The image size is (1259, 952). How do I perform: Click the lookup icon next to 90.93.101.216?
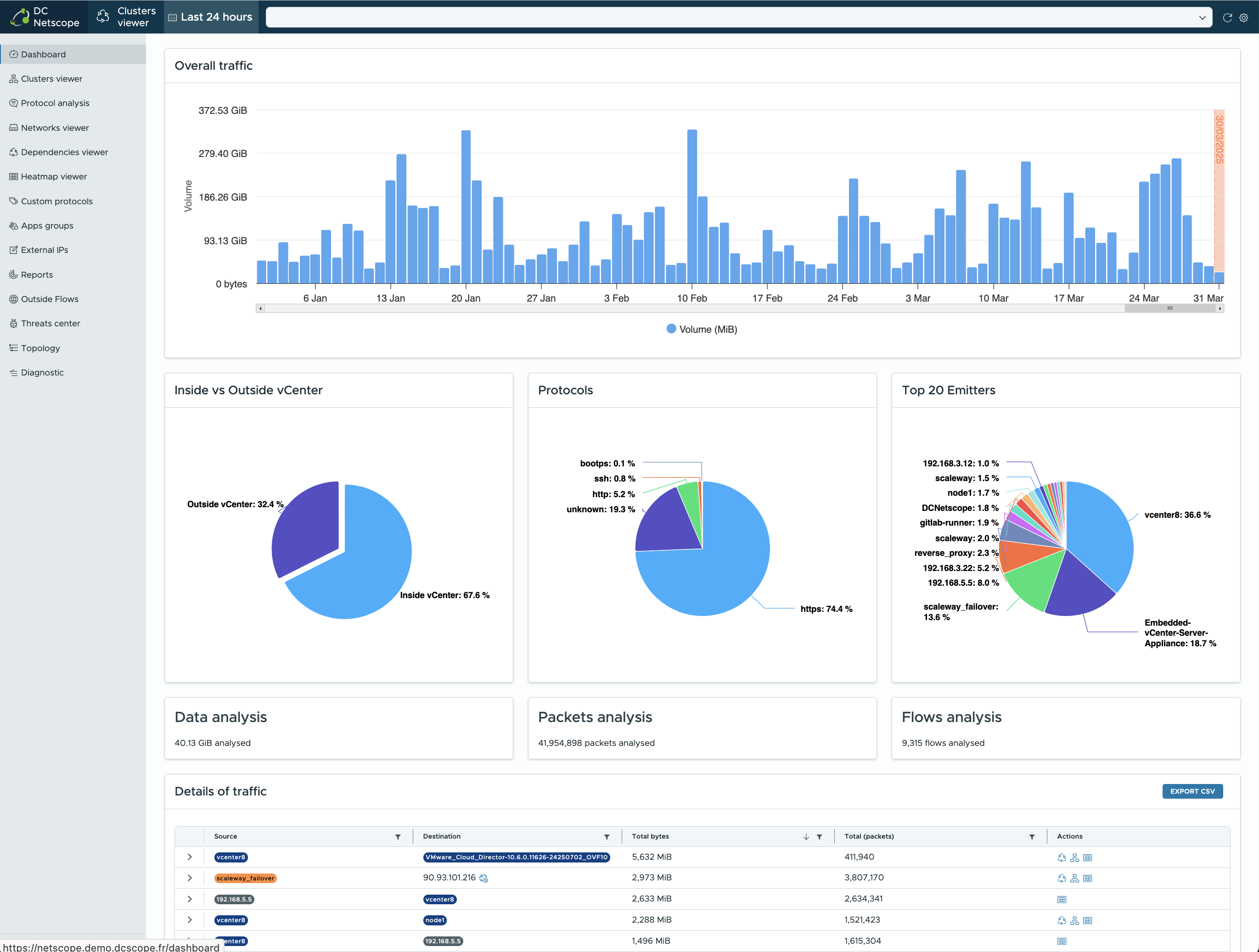(484, 879)
